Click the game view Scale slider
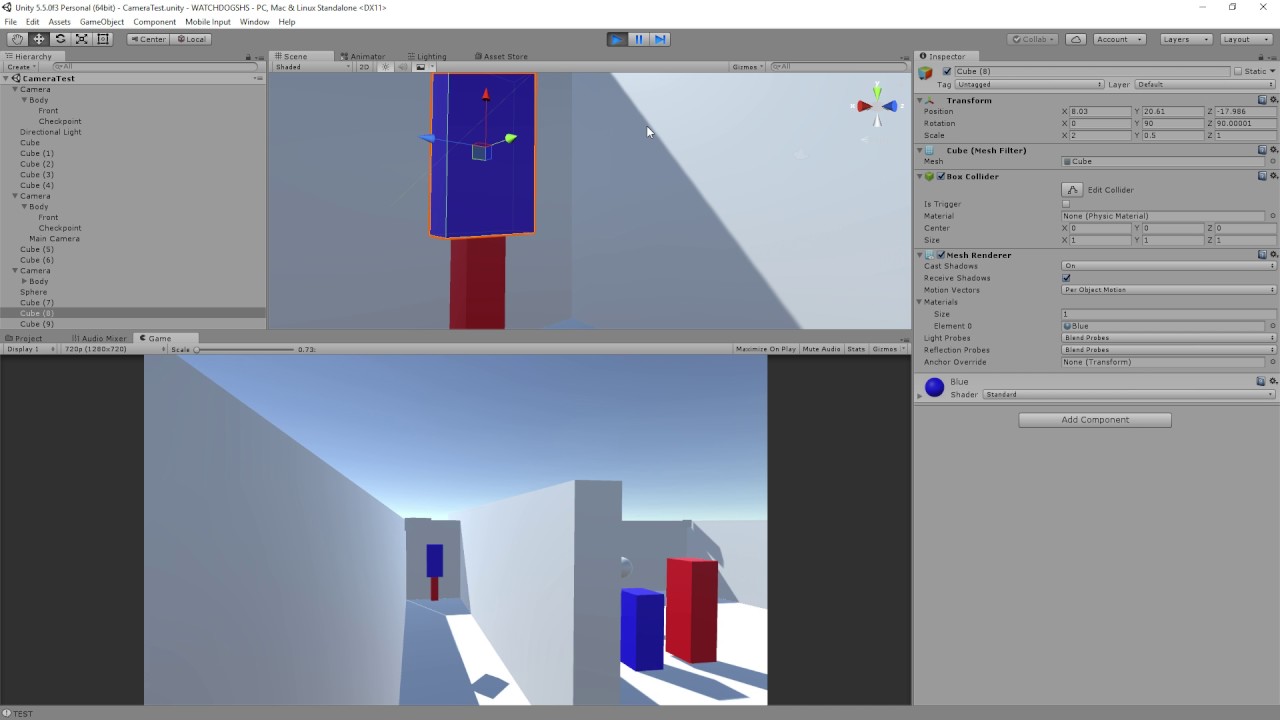Screen dimensions: 1280x720 click(x=245, y=350)
